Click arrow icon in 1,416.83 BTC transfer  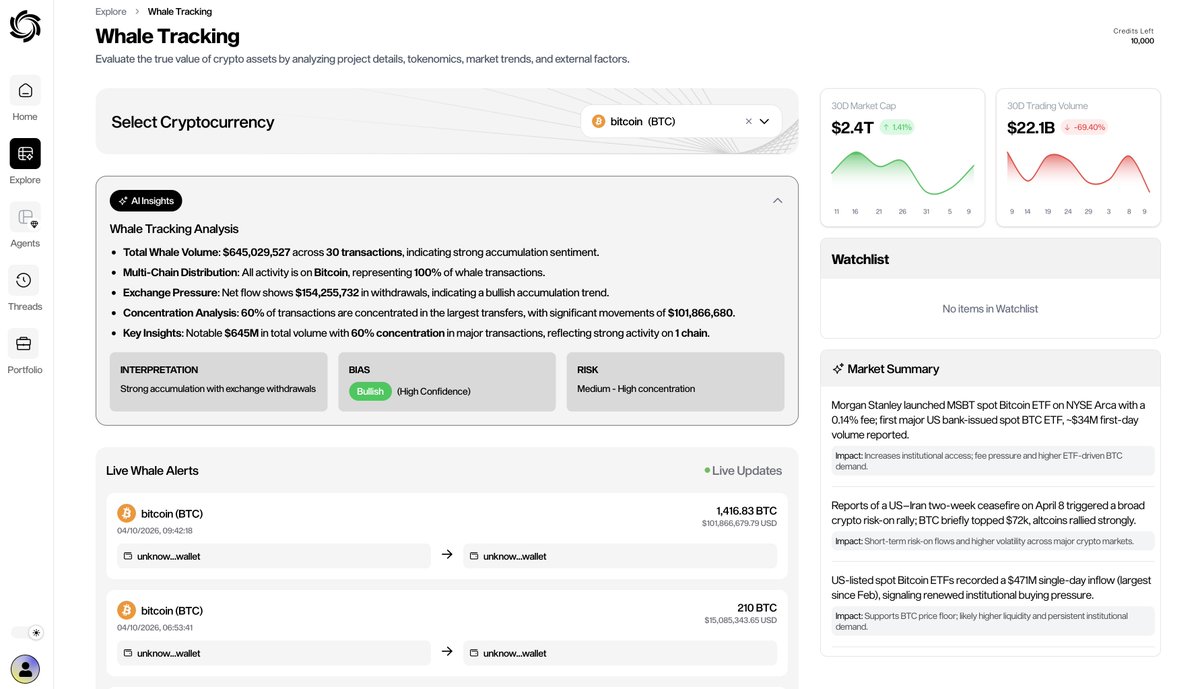click(447, 555)
